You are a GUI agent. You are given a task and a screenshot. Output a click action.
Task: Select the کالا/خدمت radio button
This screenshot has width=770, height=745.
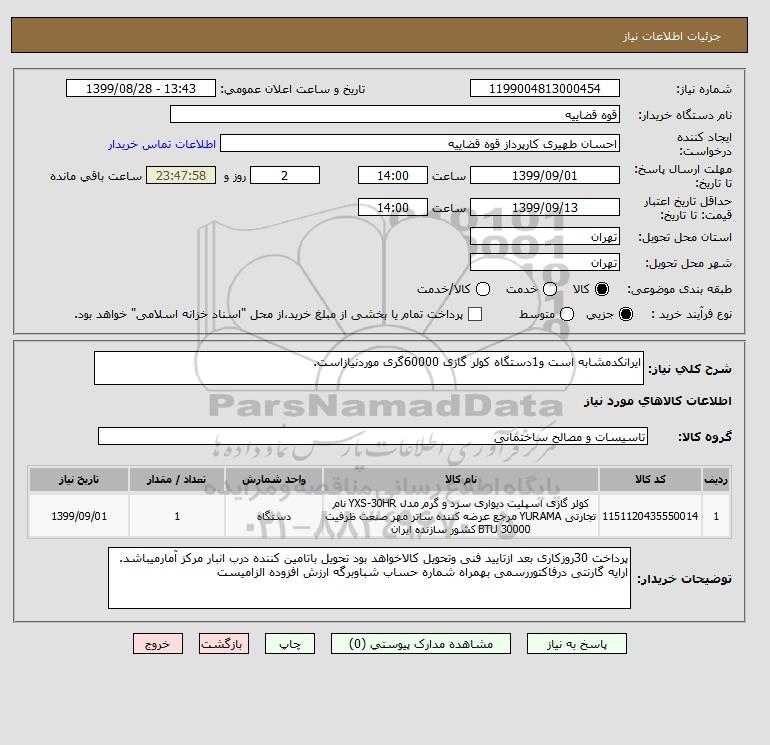(x=483, y=289)
